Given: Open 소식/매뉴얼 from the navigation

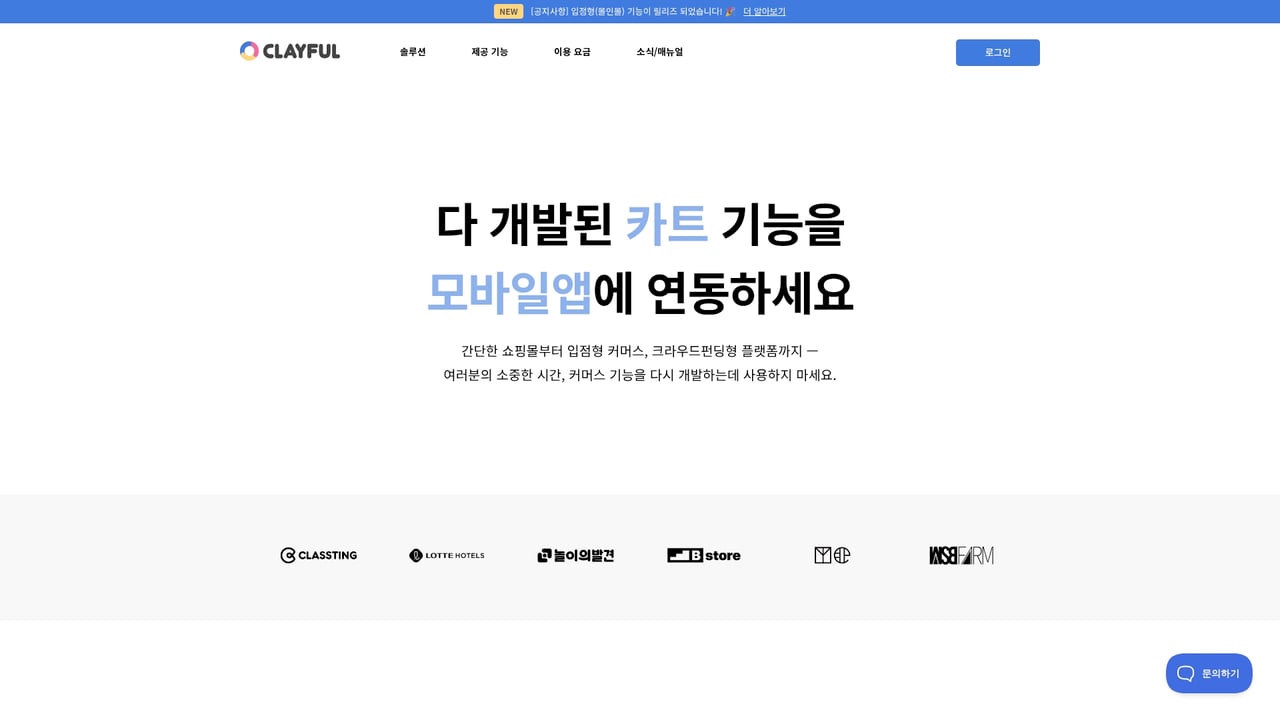Looking at the screenshot, I should click(x=659, y=51).
